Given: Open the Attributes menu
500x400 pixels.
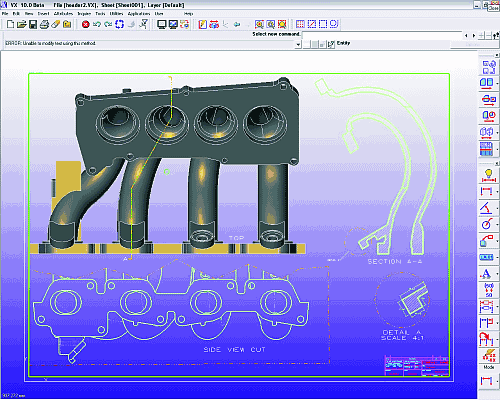Looking at the screenshot, I should 63,14.
